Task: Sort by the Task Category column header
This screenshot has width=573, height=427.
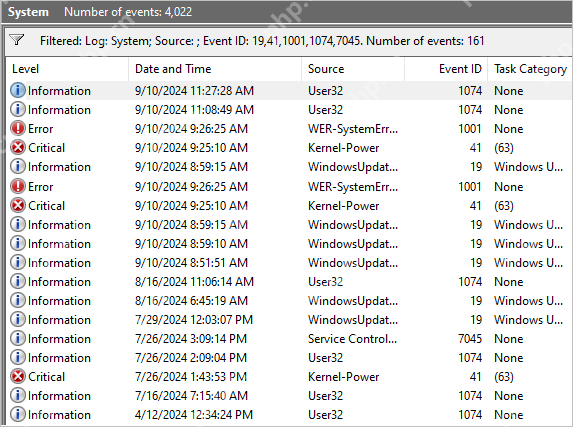Action: (530, 69)
